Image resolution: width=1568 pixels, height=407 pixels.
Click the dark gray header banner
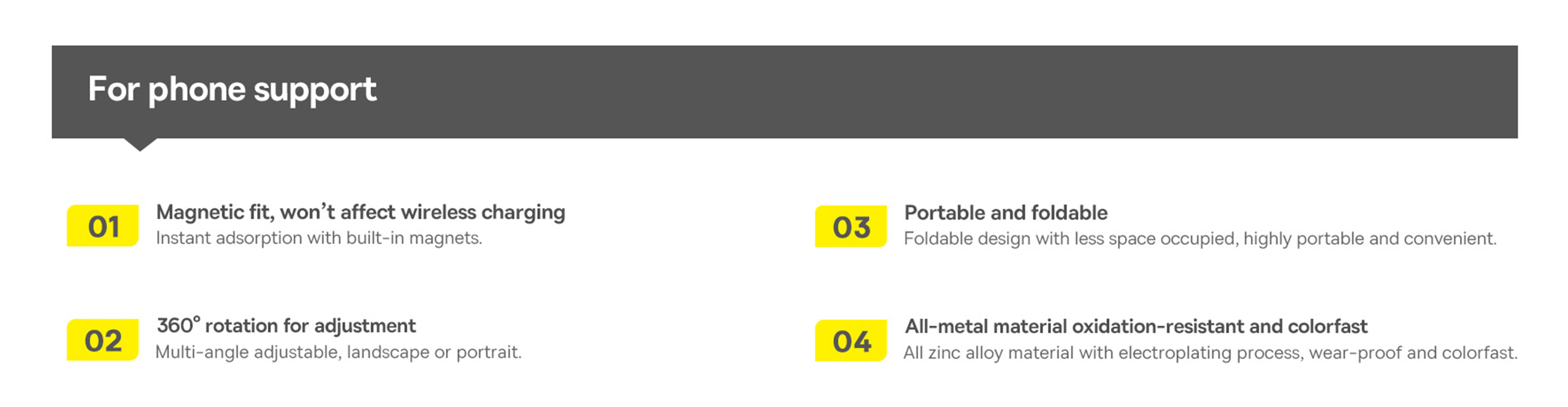pos(785,92)
